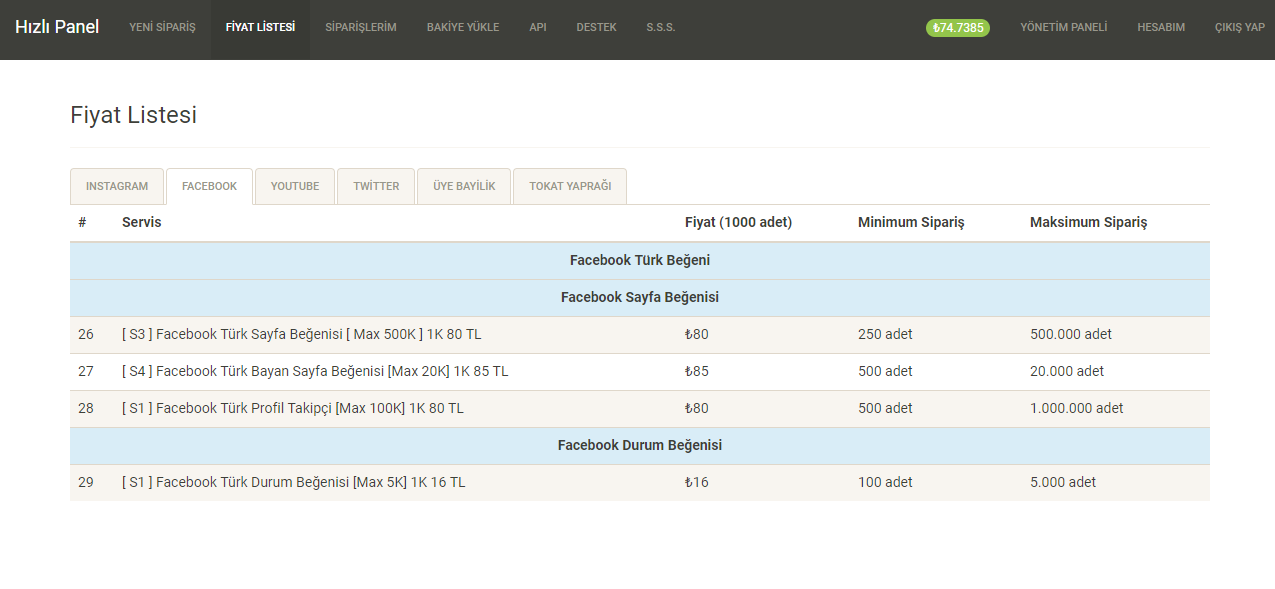
Task: Open the Yeni Sipariş page
Action: click(162, 28)
